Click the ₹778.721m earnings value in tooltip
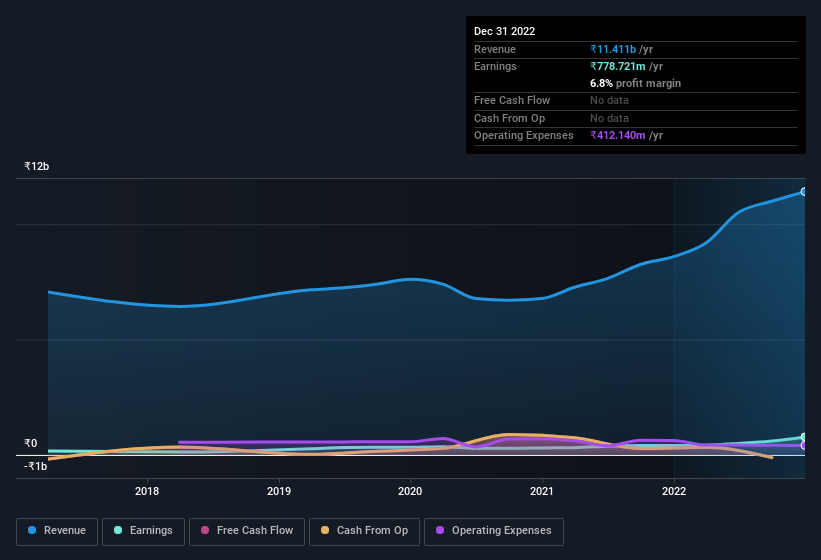This screenshot has width=821, height=560. (x=617, y=66)
